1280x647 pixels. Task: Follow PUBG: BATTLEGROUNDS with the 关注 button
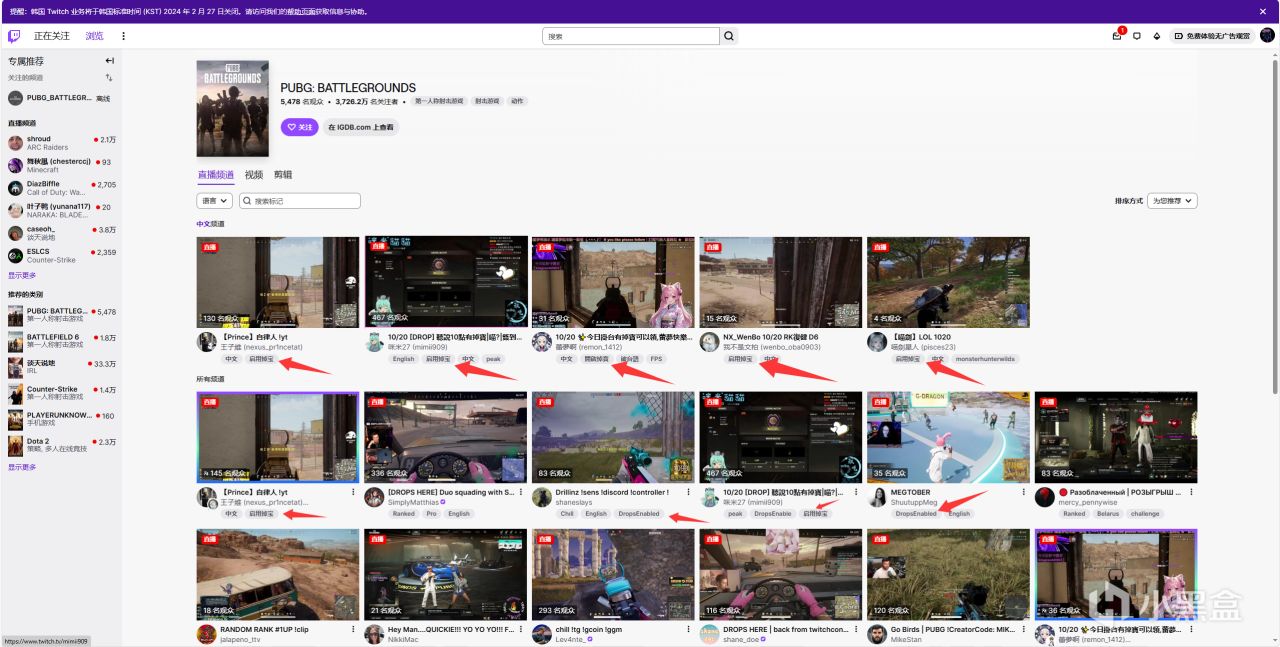pyautogui.click(x=299, y=127)
